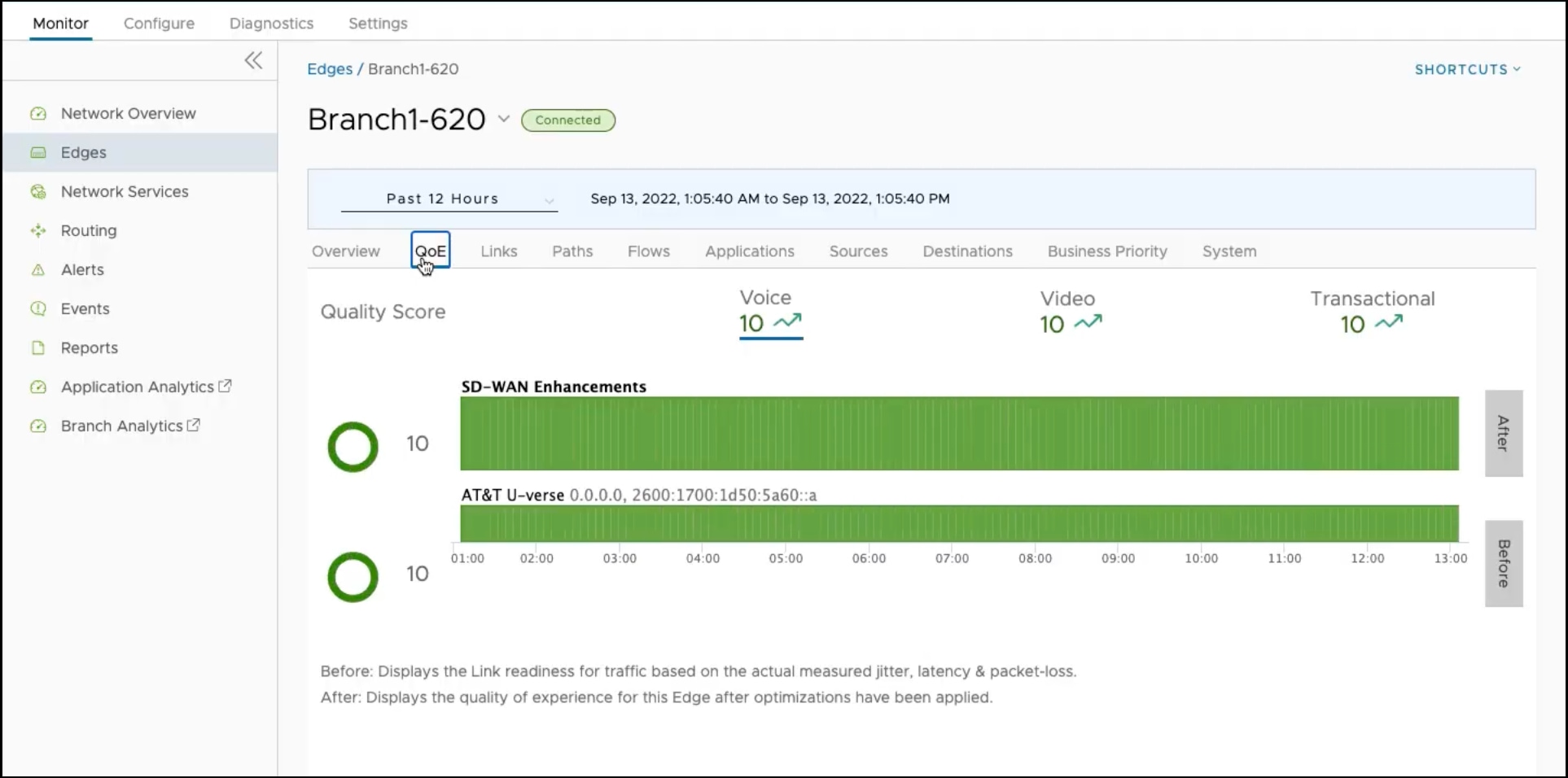Open the Paths tab
The height and width of the screenshot is (778, 1568).
click(x=572, y=251)
